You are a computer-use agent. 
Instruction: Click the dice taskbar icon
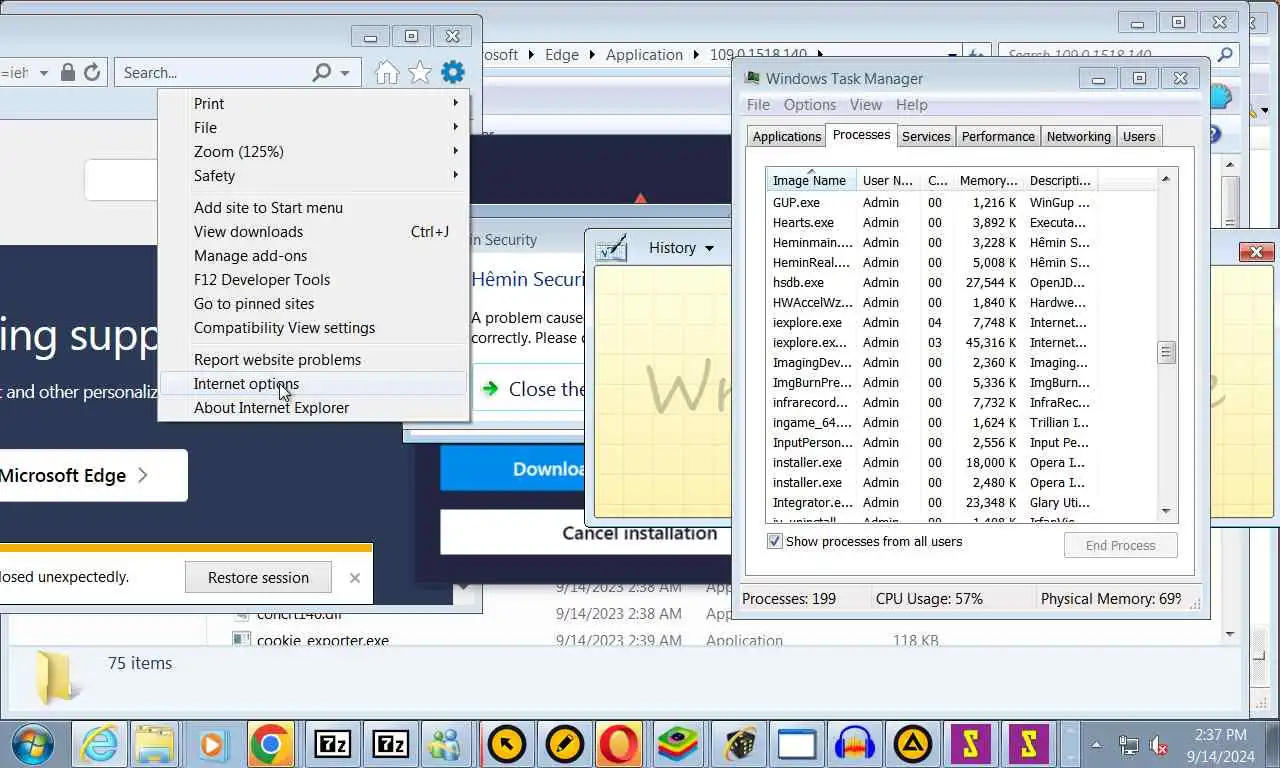click(739, 744)
